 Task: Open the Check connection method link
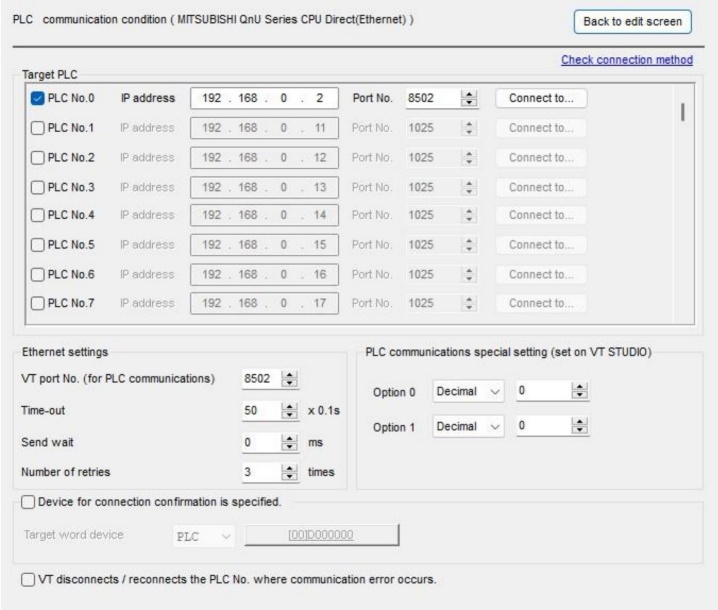[x=626, y=60]
